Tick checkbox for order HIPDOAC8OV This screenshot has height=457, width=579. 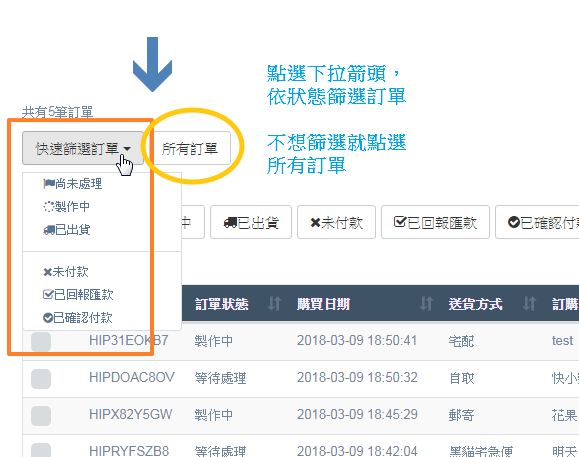coord(41,379)
